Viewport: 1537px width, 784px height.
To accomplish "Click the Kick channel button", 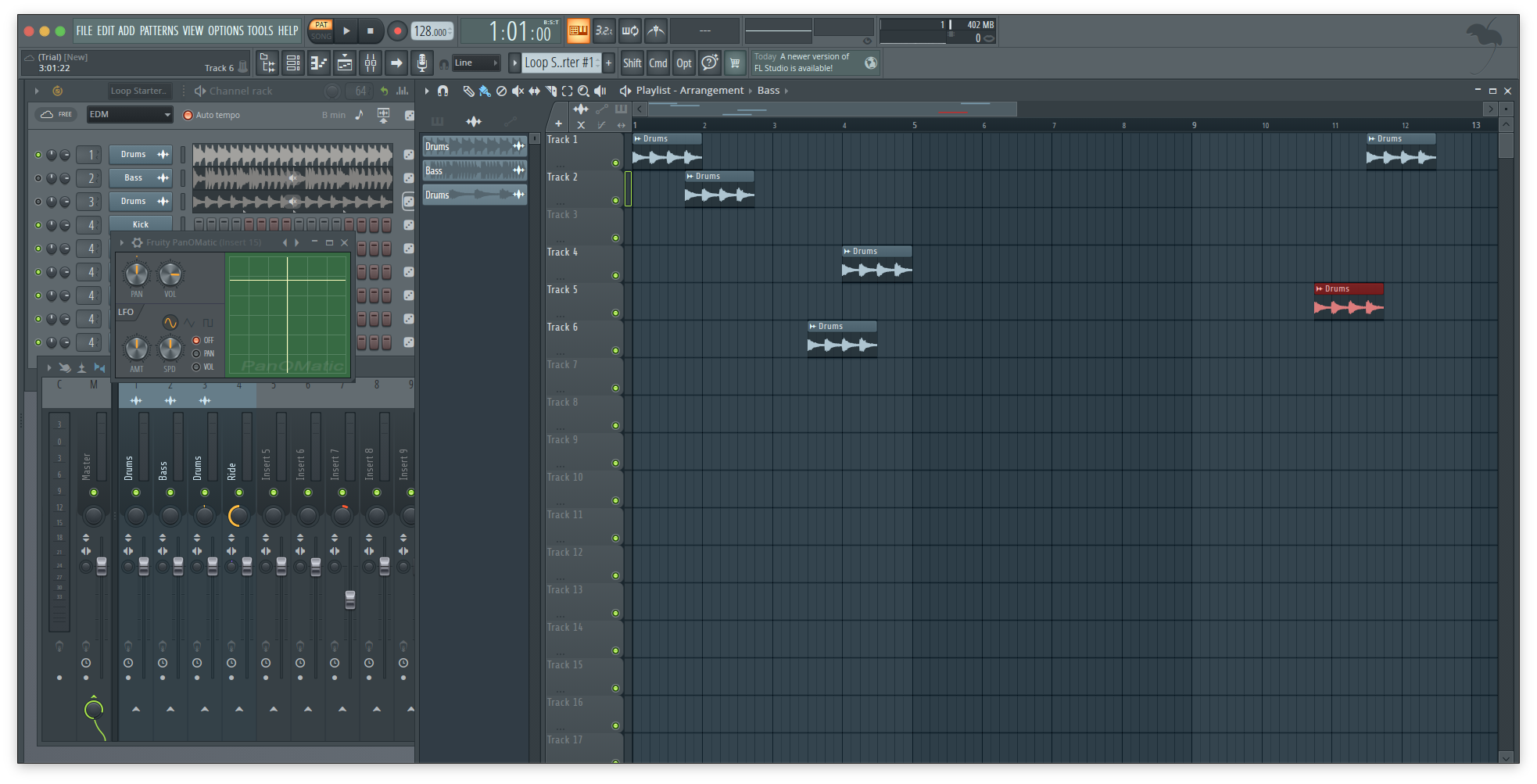I will coord(141,225).
